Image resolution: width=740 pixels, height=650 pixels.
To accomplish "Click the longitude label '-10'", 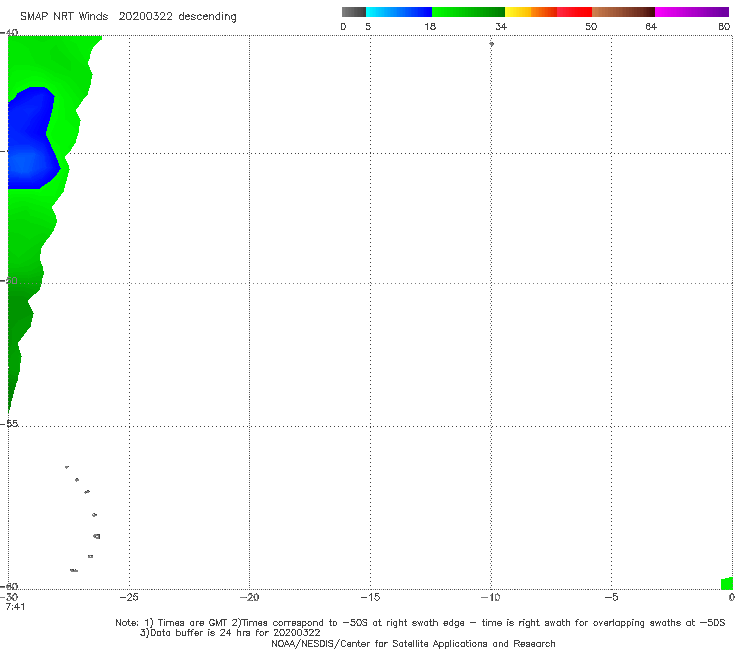I will coord(490,597).
